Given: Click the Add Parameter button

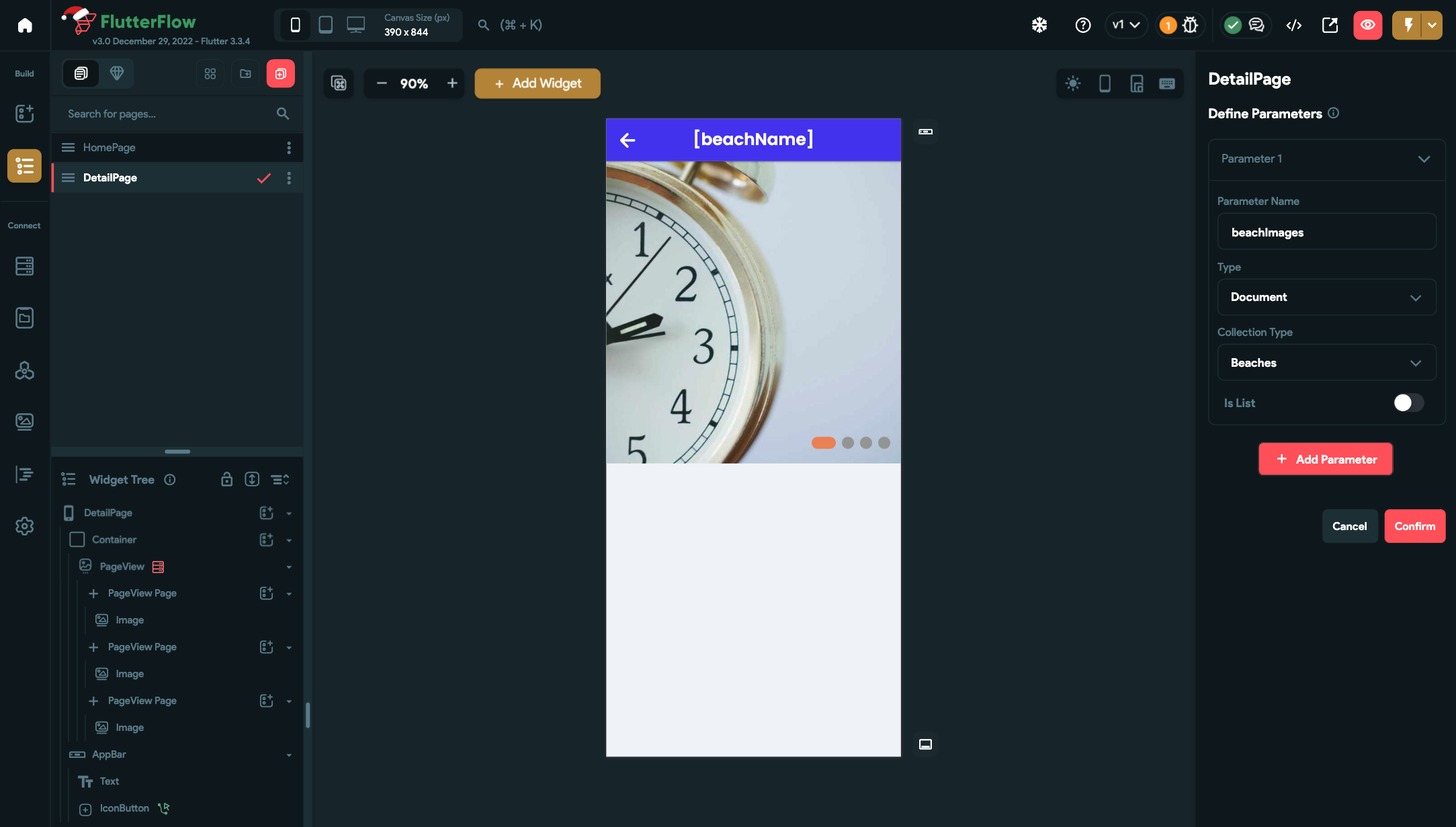Looking at the screenshot, I should (1325, 459).
